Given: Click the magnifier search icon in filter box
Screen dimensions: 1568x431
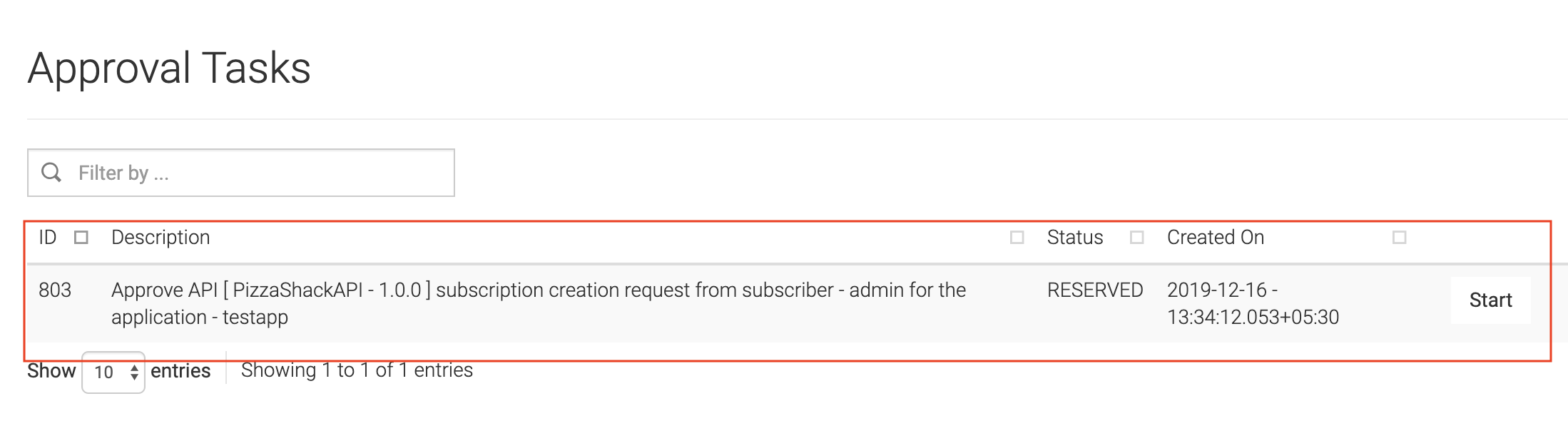Looking at the screenshot, I should coord(51,172).
